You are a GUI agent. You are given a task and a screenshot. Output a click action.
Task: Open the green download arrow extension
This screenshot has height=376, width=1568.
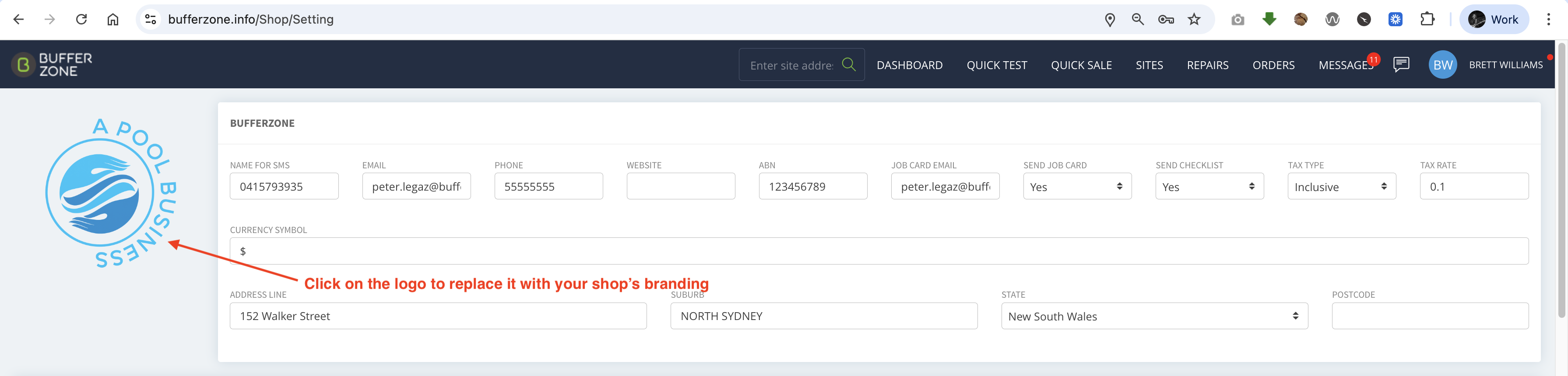(1269, 20)
